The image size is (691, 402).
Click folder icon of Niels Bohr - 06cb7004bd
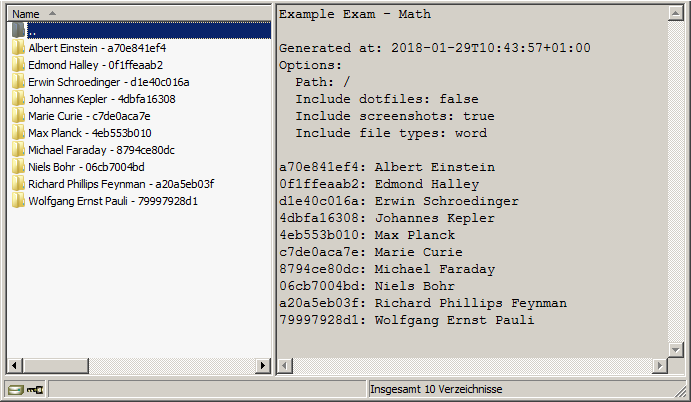(18, 167)
